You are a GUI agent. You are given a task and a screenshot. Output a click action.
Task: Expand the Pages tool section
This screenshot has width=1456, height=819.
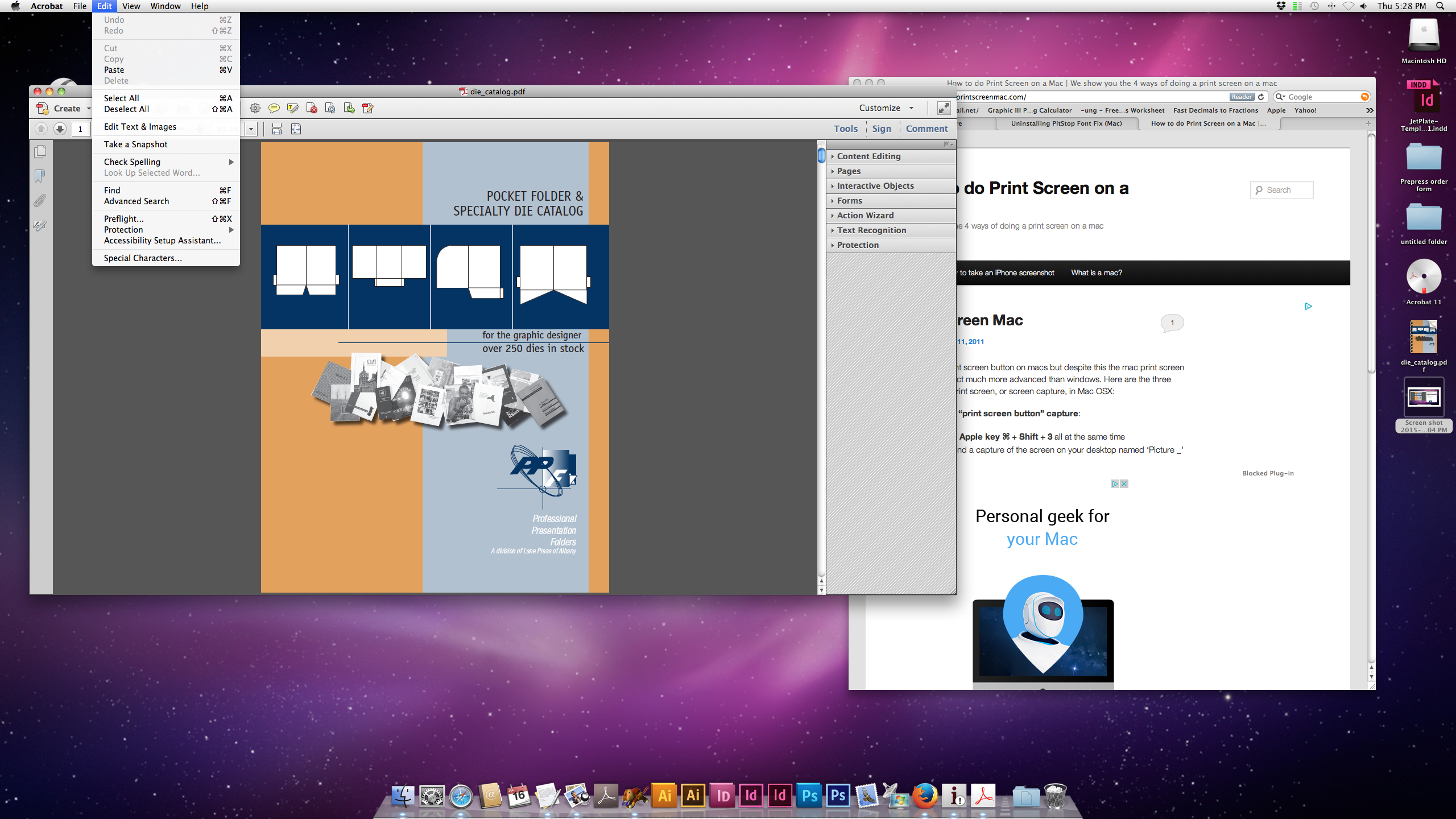[x=891, y=171]
